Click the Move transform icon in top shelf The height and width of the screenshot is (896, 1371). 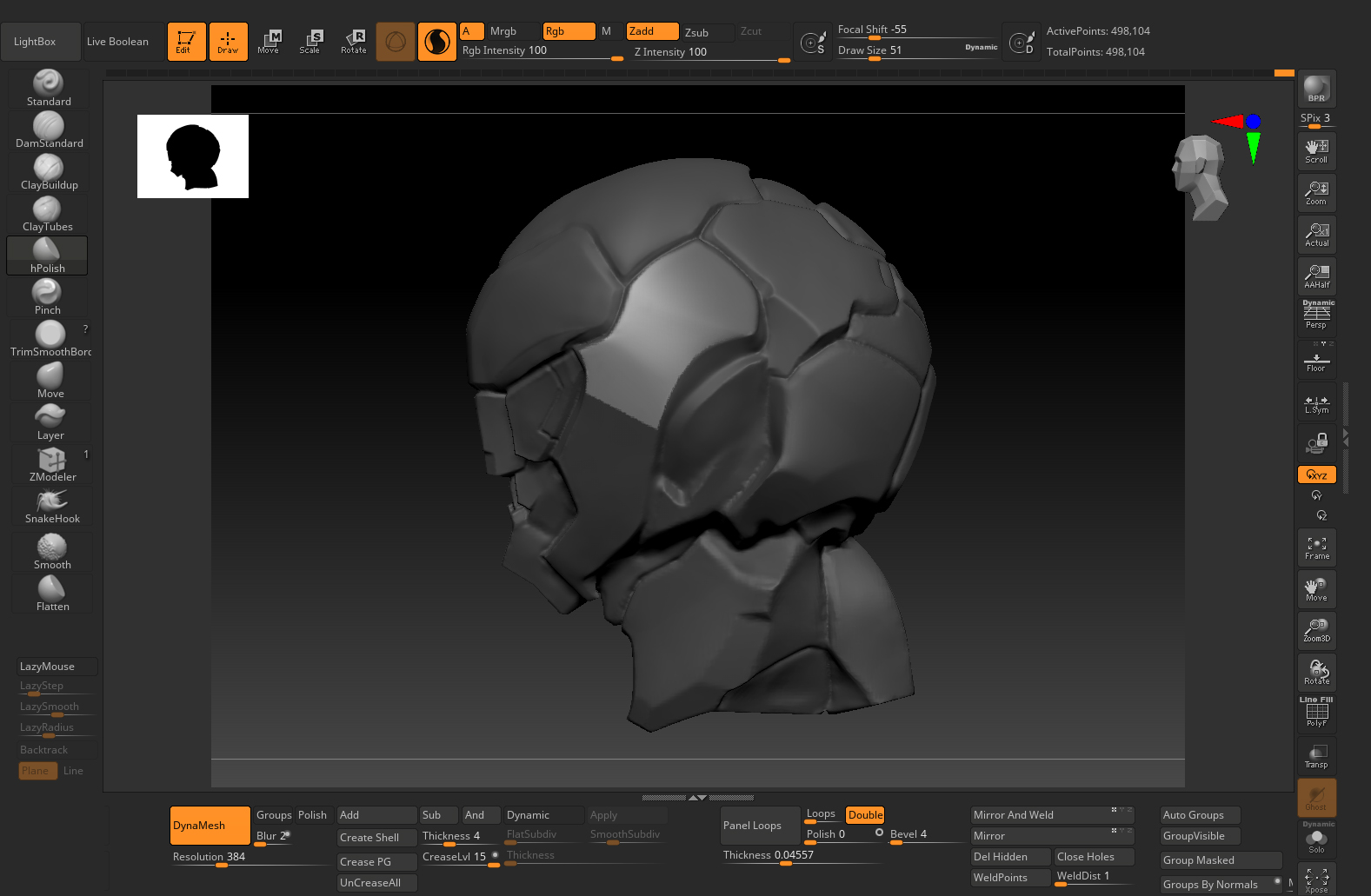(269, 42)
